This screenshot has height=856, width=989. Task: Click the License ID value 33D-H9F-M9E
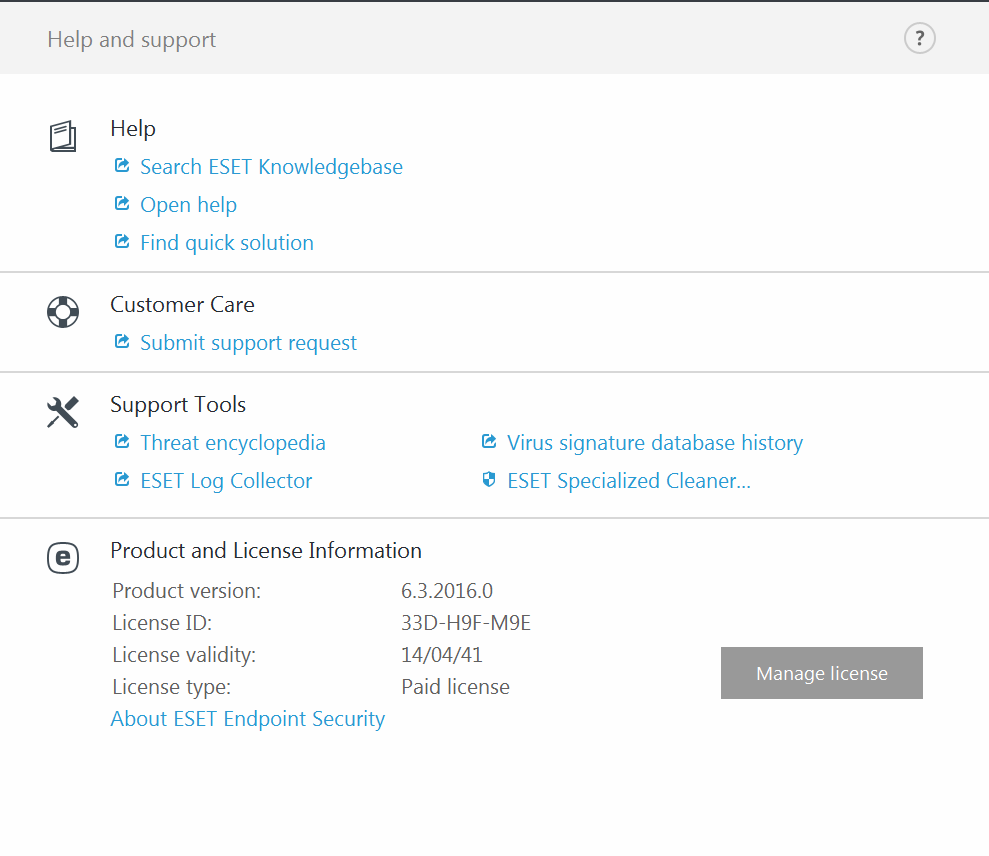click(465, 623)
